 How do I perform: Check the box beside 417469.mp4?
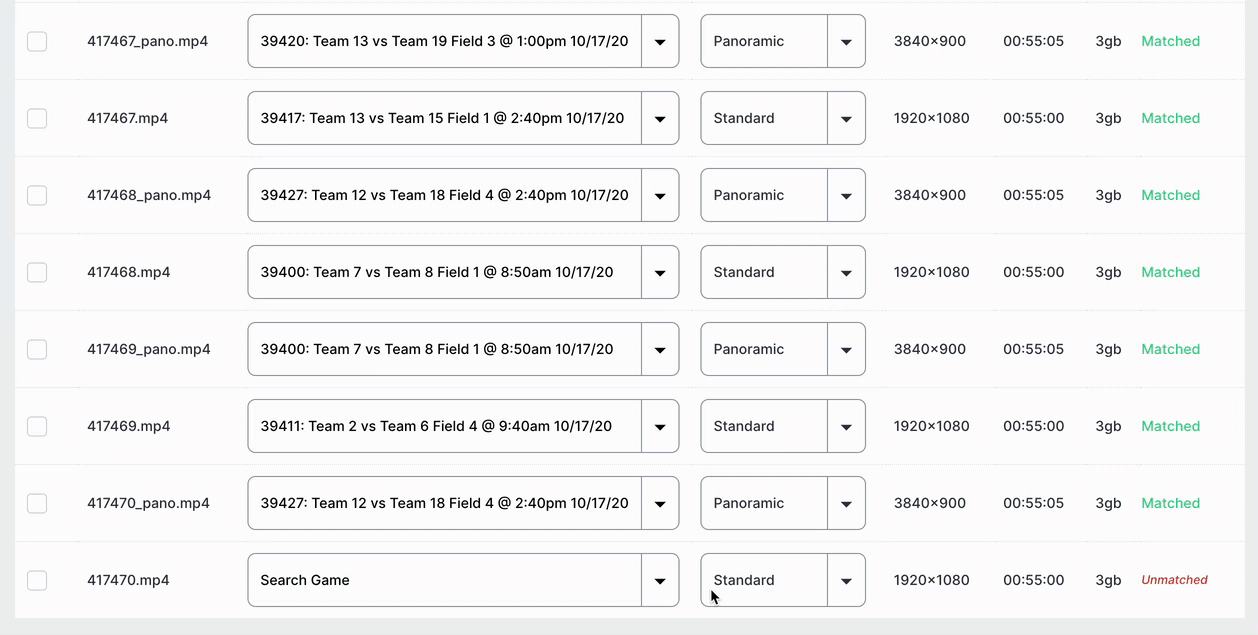[x=37, y=426]
